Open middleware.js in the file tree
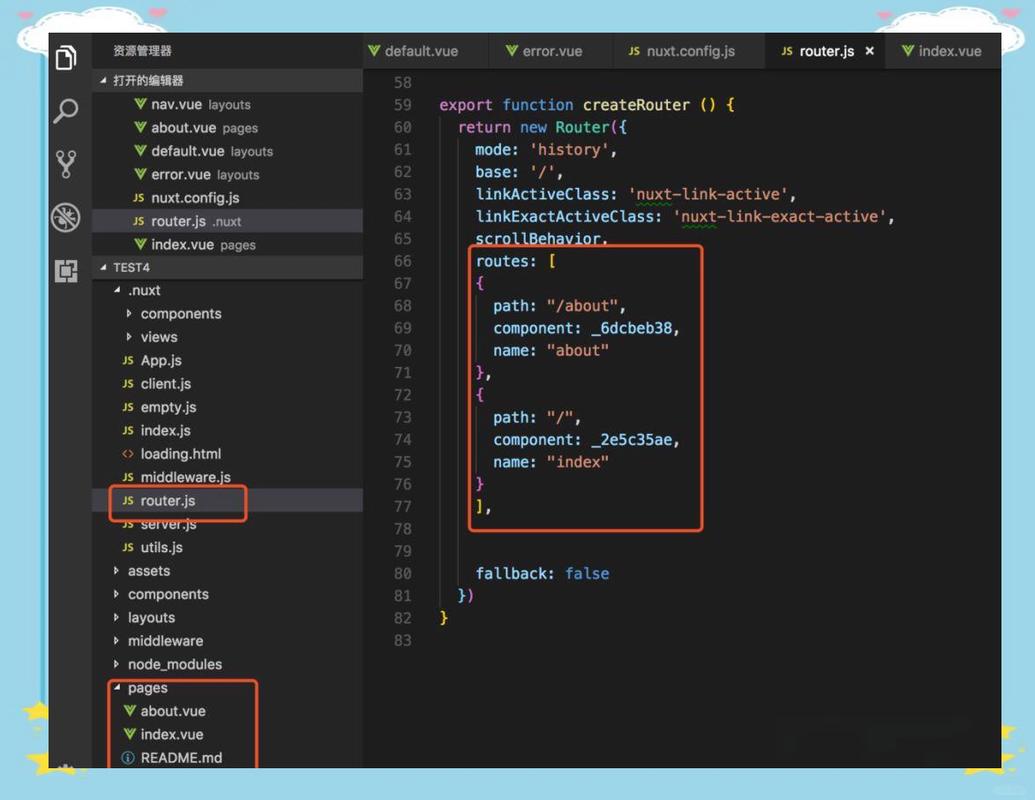Screen dimensions: 1035x800 coord(228,477)
